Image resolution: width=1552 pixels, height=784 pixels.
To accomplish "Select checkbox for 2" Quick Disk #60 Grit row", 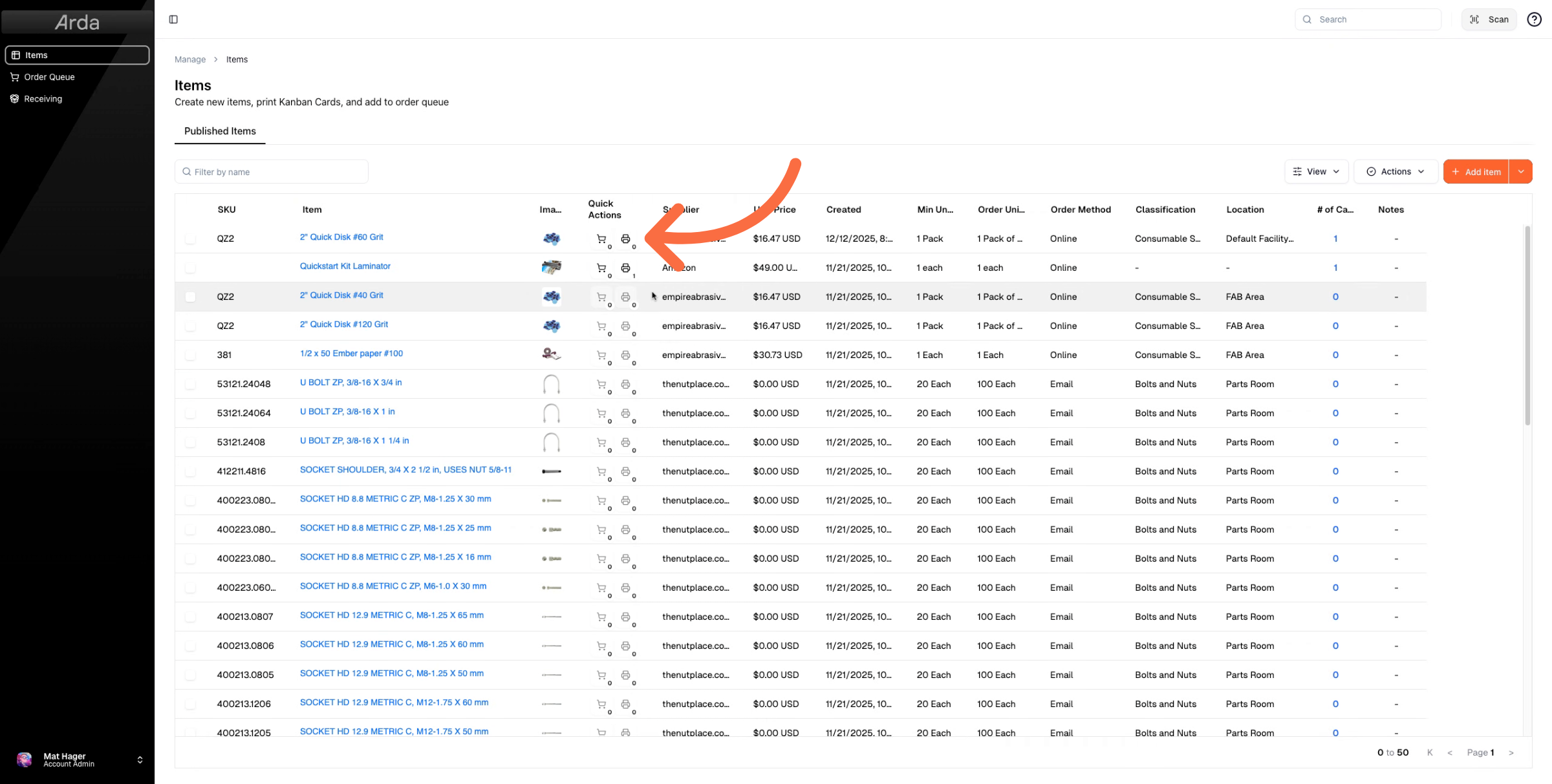I will pyautogui.click(x=190, y=238).
